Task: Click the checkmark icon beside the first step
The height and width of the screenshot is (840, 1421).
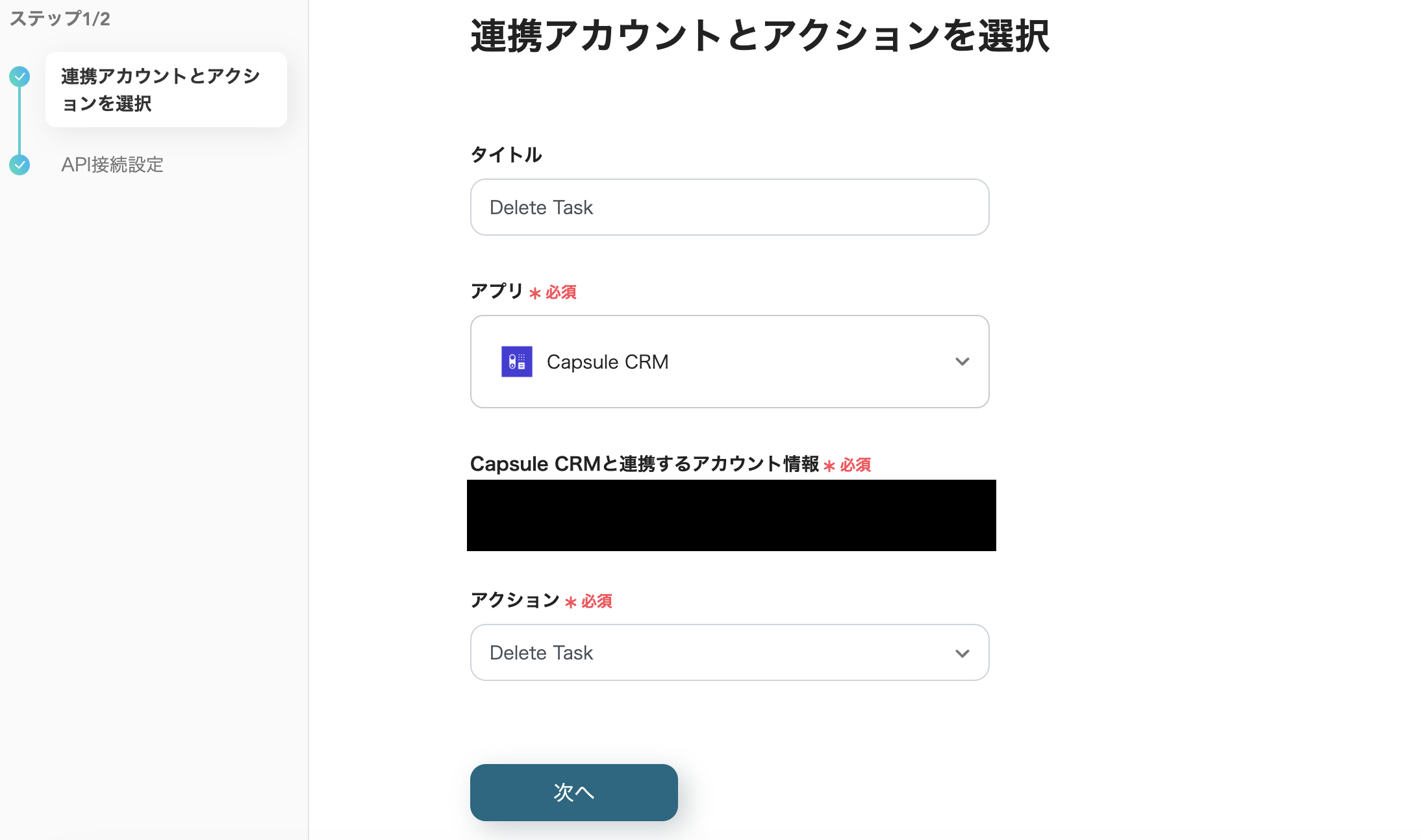Action: click(x=19, y=77)
